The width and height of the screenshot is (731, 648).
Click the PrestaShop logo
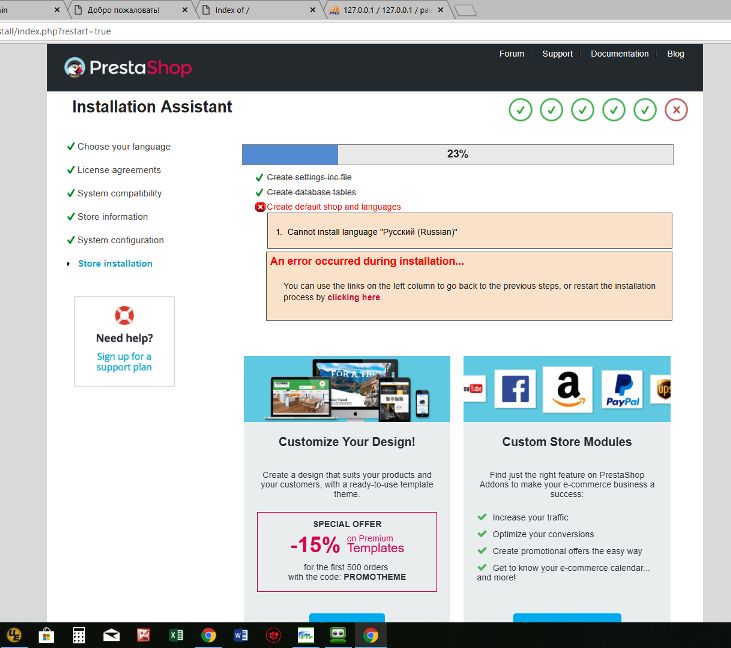[x=128, y=68]
